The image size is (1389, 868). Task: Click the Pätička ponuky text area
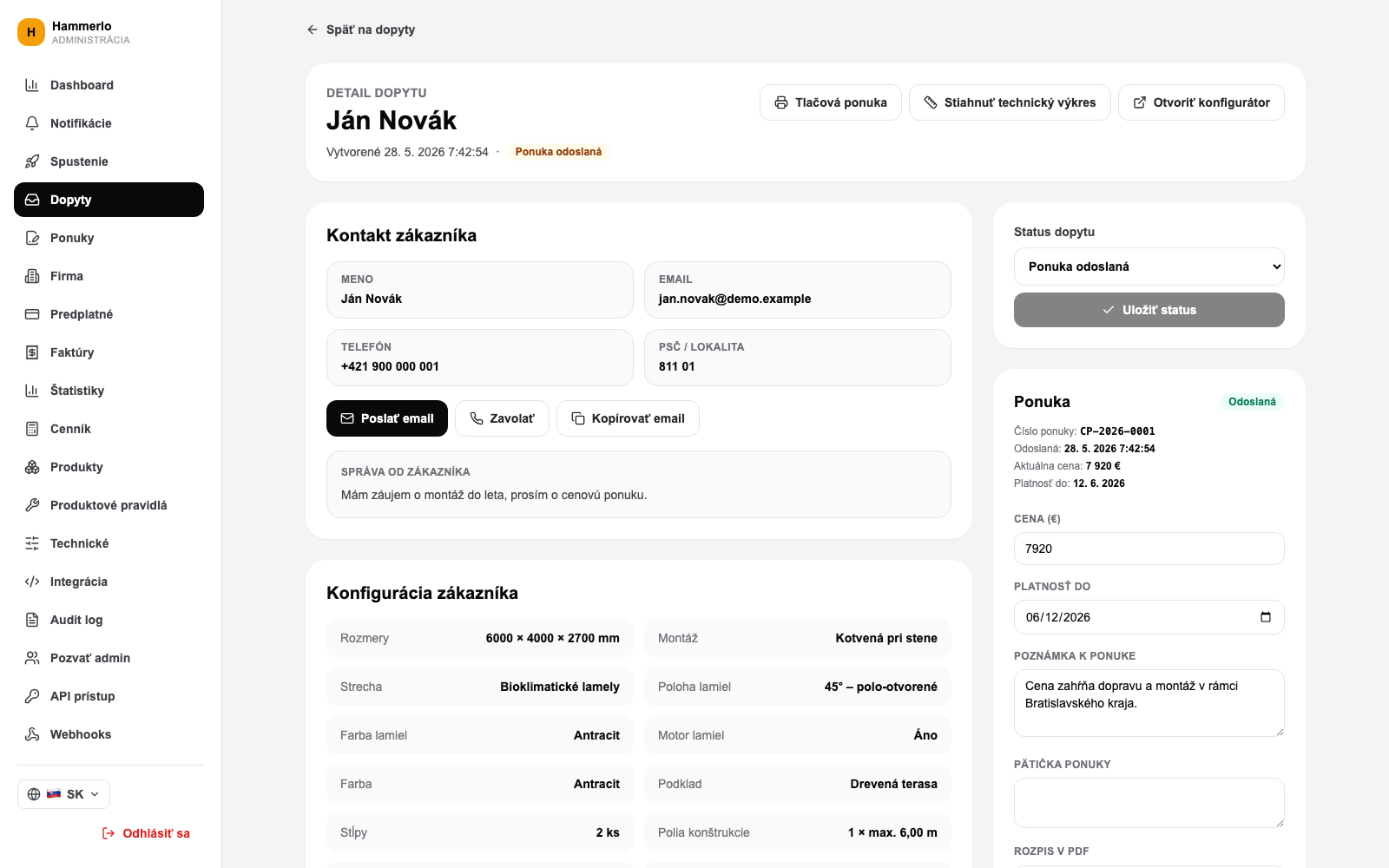pos(1149,803)
